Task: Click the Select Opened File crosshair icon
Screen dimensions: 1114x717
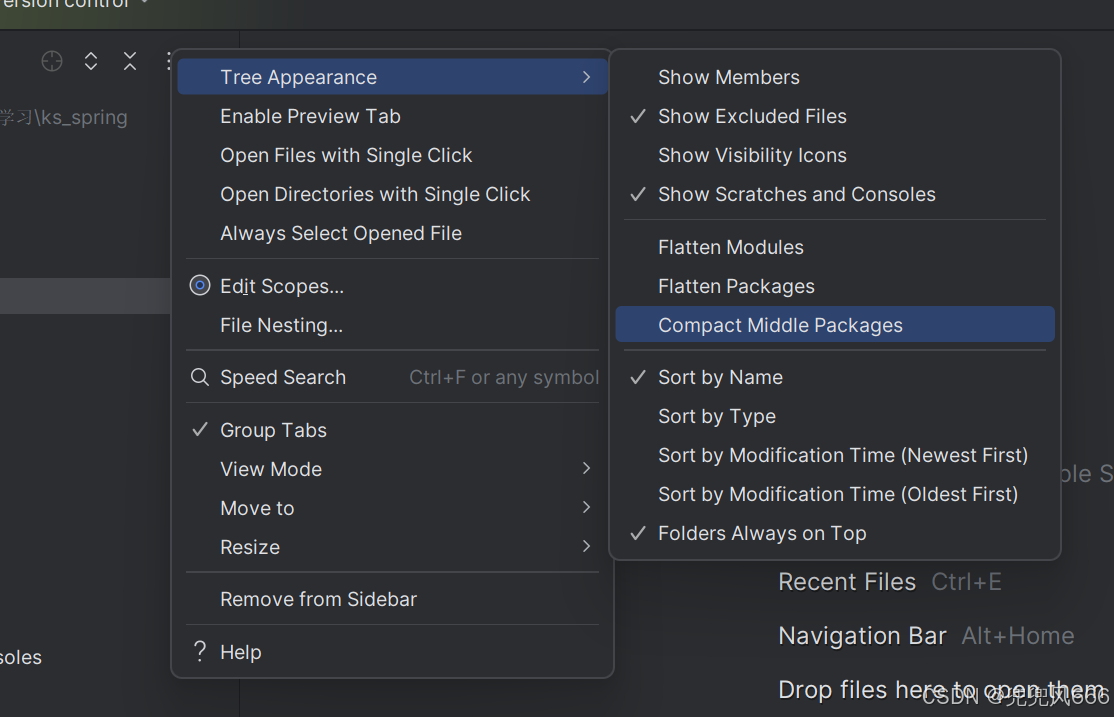Action: click(52, 61)
